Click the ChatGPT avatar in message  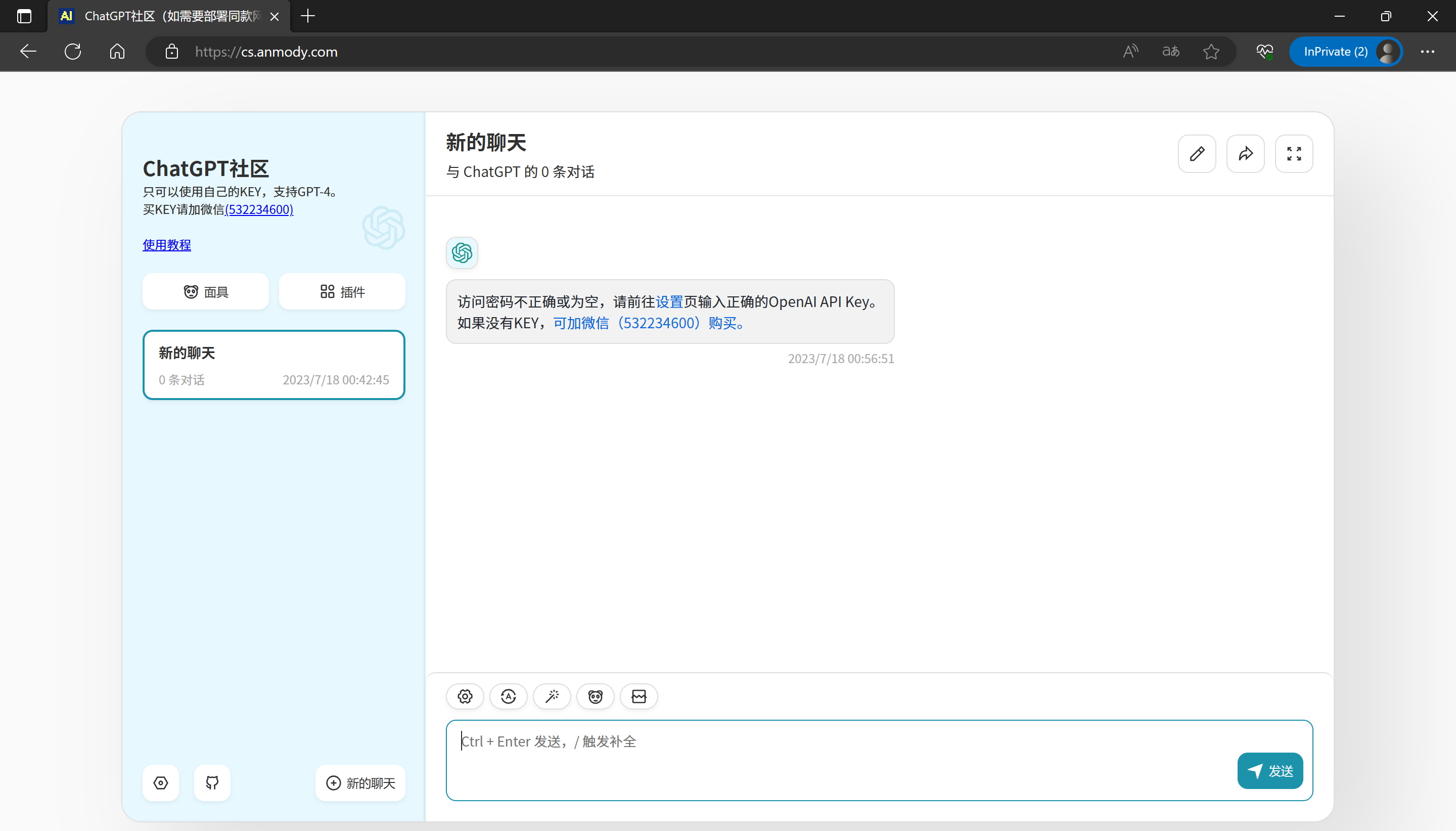click(x=462, y=253)
